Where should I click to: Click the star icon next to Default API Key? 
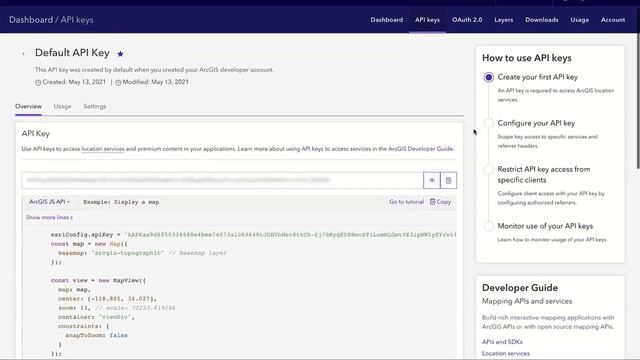point(120,53)
